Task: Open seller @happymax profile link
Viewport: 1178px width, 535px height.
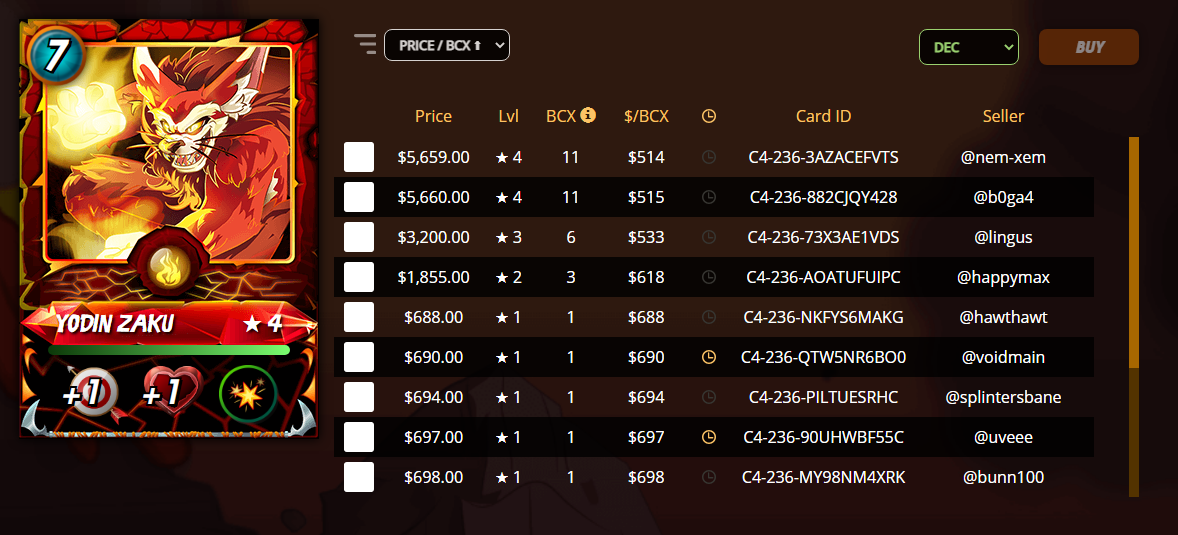Action: [x=1003, y=277]
